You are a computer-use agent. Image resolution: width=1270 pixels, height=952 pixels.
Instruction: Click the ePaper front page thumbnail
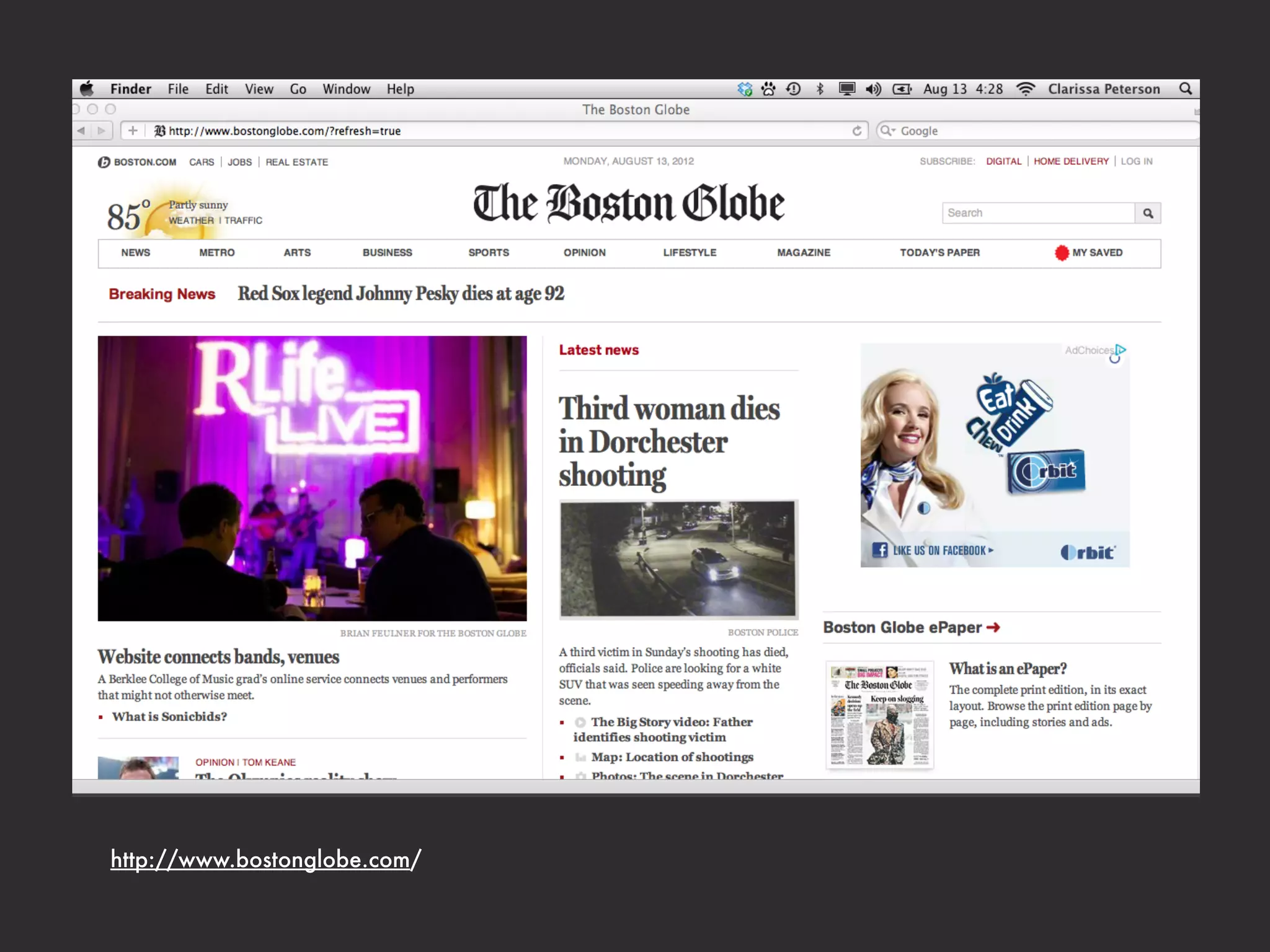(880, 715)
